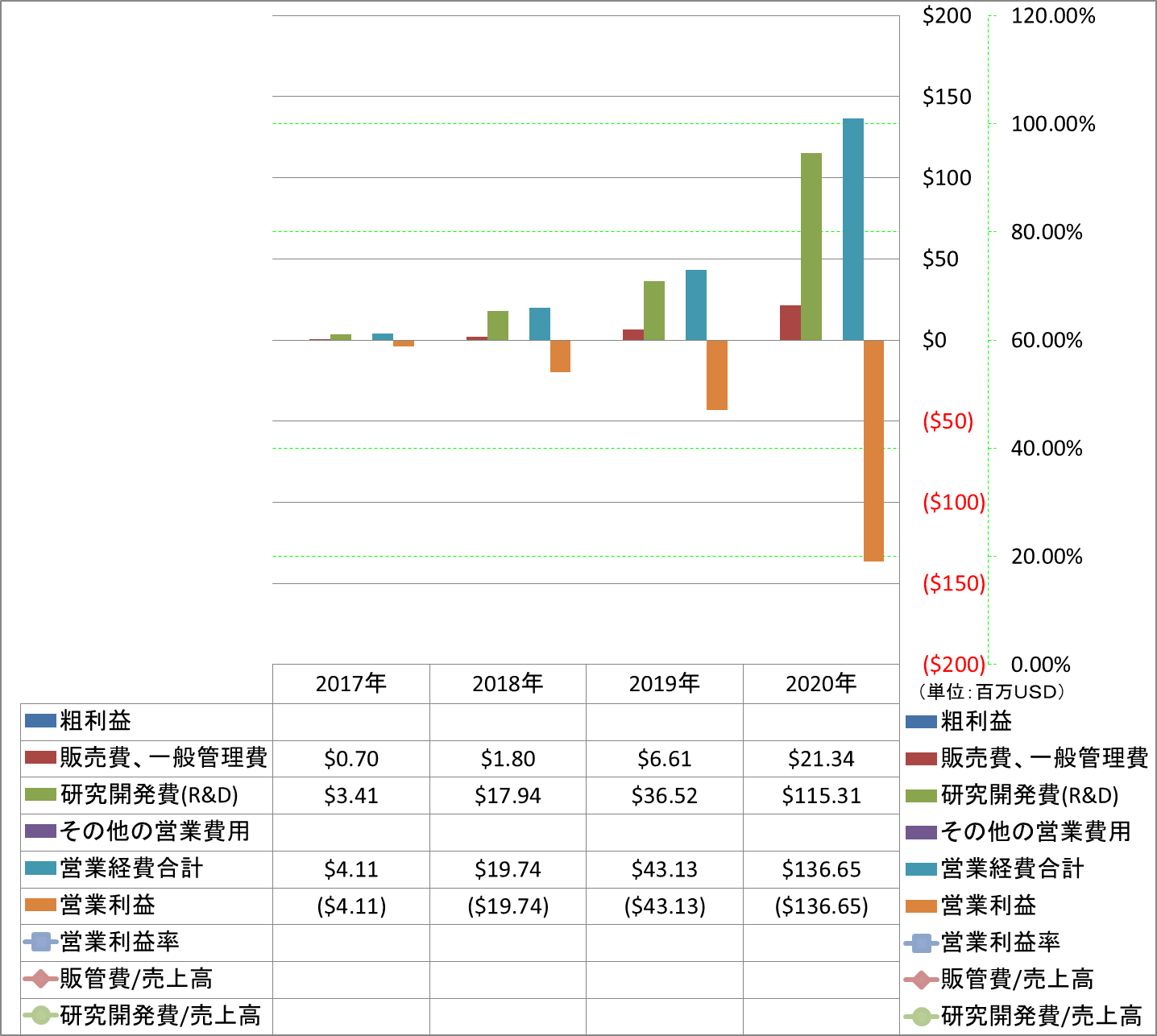This screenshot has height=1036, width=1157.
Task: Click the 2019年 column header
Action: pyautogui.click(x=665, y=684)
